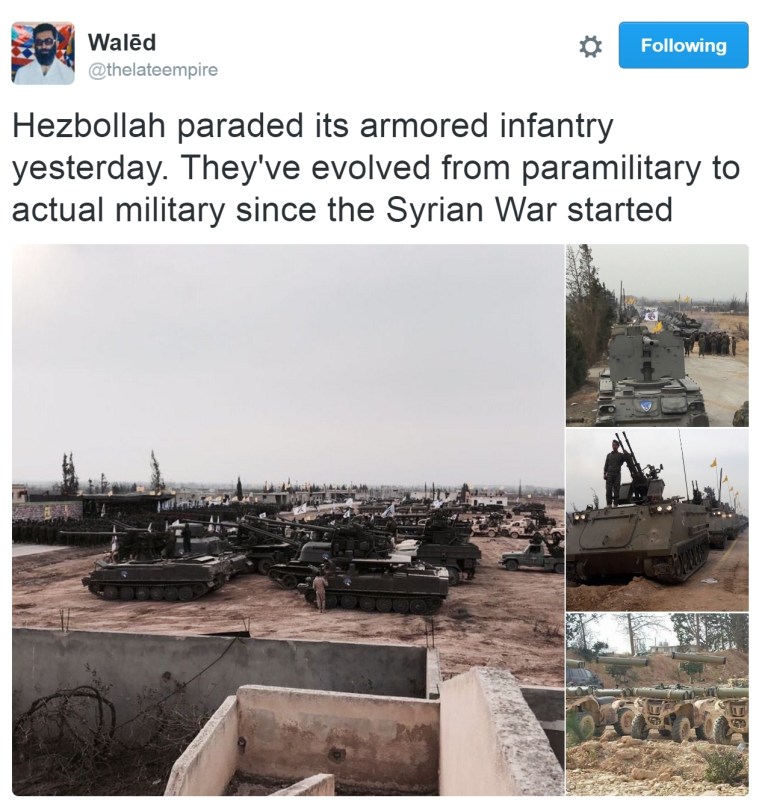This screenshot has width=762, height=810.
Task: View the top-right photo of the vehicle column
Action: [x=657, y=335]
